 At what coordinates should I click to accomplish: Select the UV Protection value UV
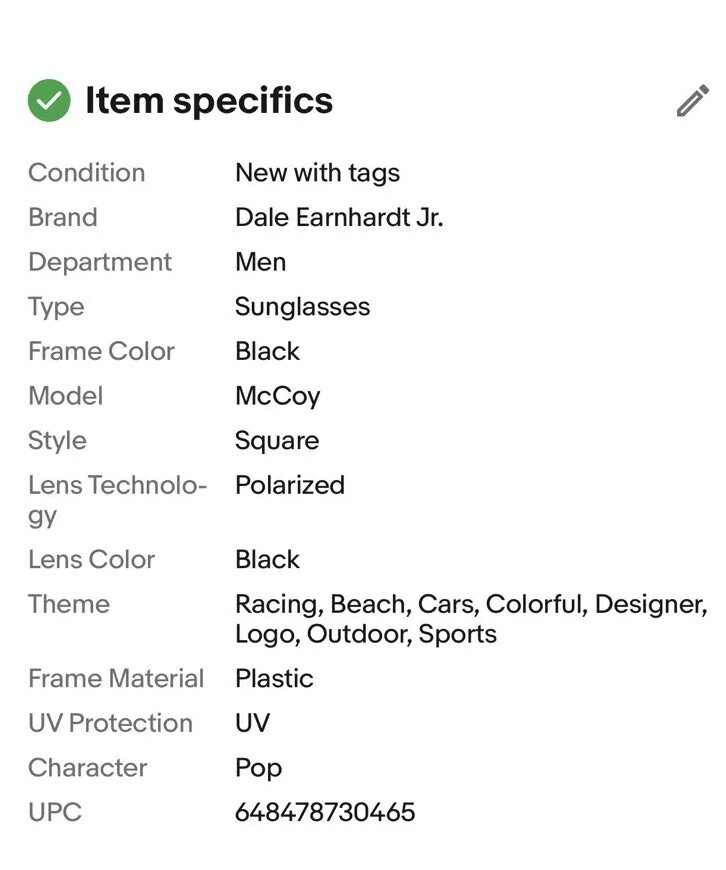(x=253, y=723)
